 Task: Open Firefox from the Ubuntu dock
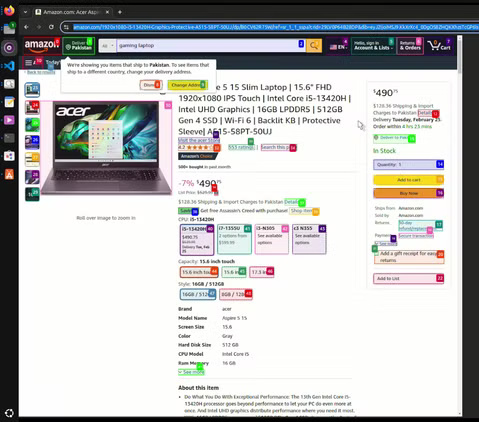(x=9, y=10)
